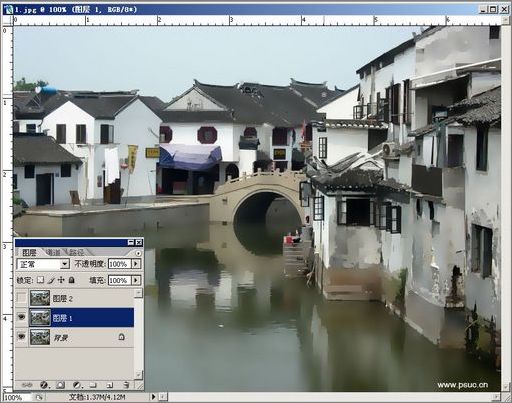Select the 背景 layer name
The width and height of the screenshot is (512, 403).
click(61, 338)
